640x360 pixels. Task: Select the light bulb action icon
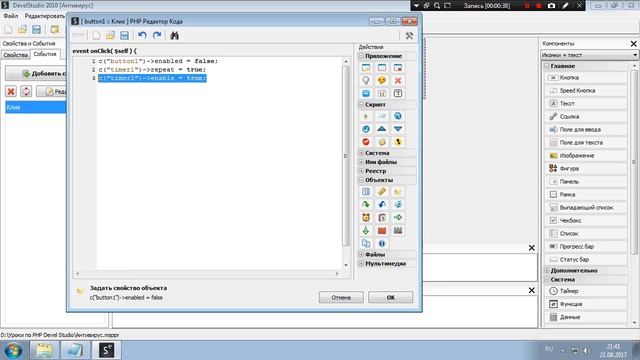pyautogui.click(x=366, y=80)
